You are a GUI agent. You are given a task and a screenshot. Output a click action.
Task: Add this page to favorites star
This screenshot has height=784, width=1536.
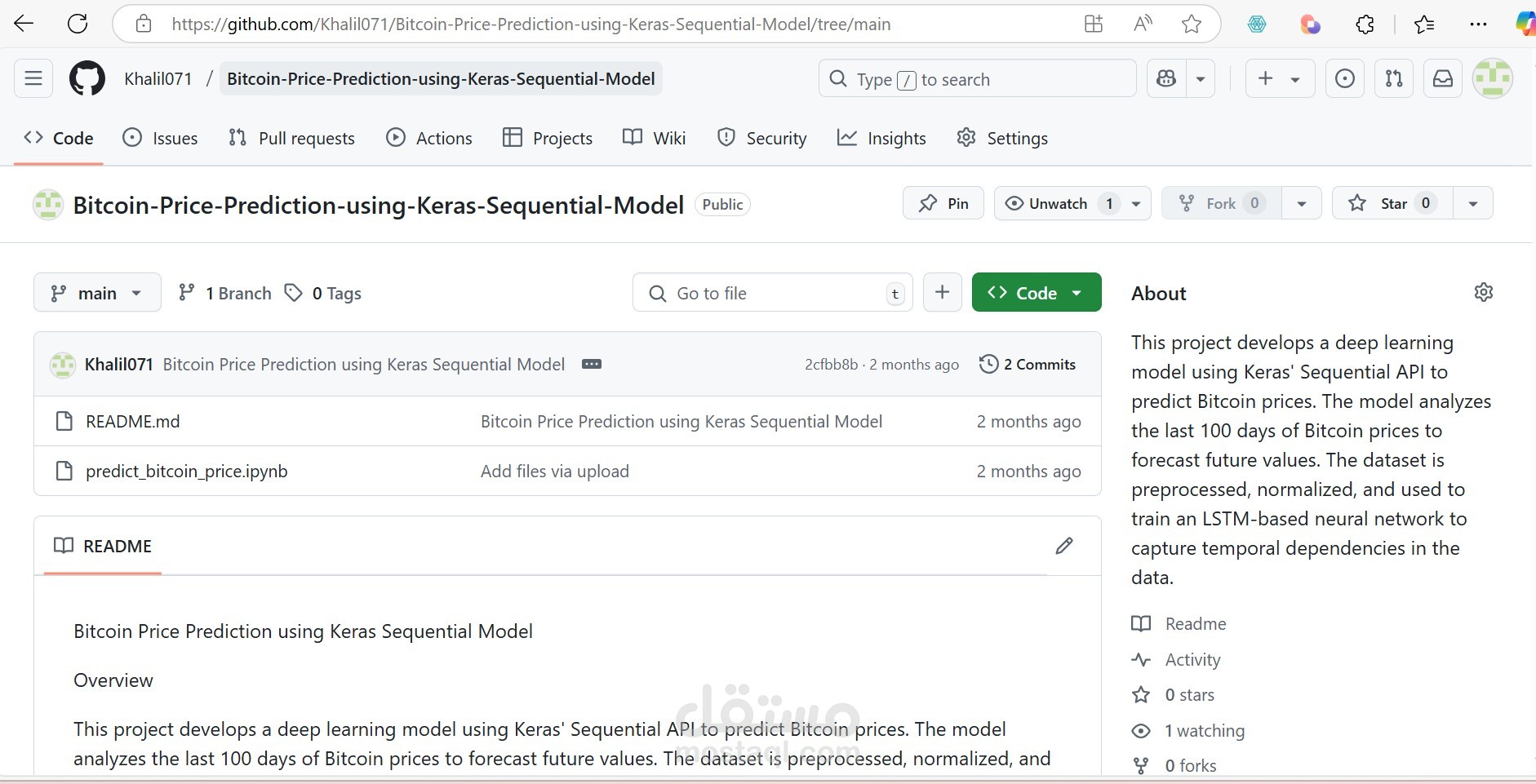[1192, 24]
